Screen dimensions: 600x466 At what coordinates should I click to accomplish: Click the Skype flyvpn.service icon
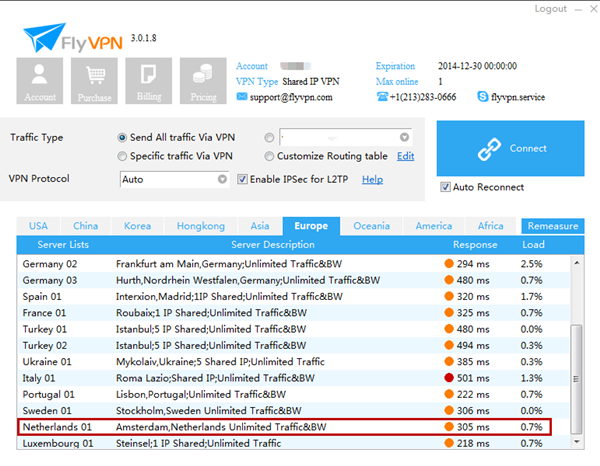483,96
